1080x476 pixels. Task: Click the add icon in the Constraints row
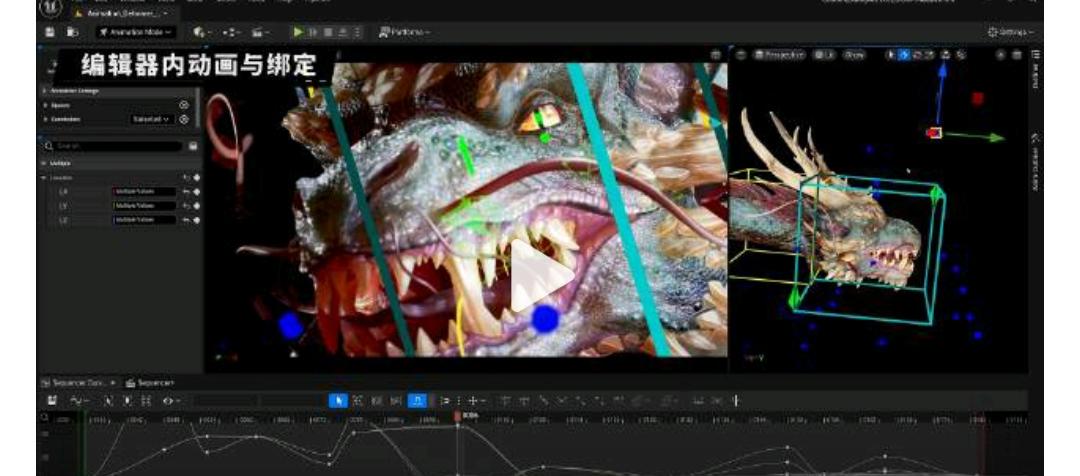tap(184, 119)
